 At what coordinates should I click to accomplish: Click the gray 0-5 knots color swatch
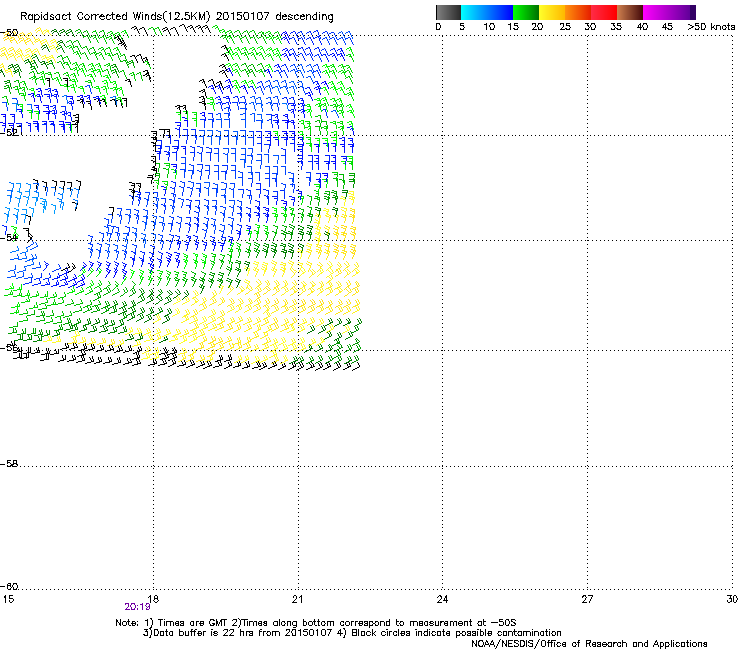(448, 12)
